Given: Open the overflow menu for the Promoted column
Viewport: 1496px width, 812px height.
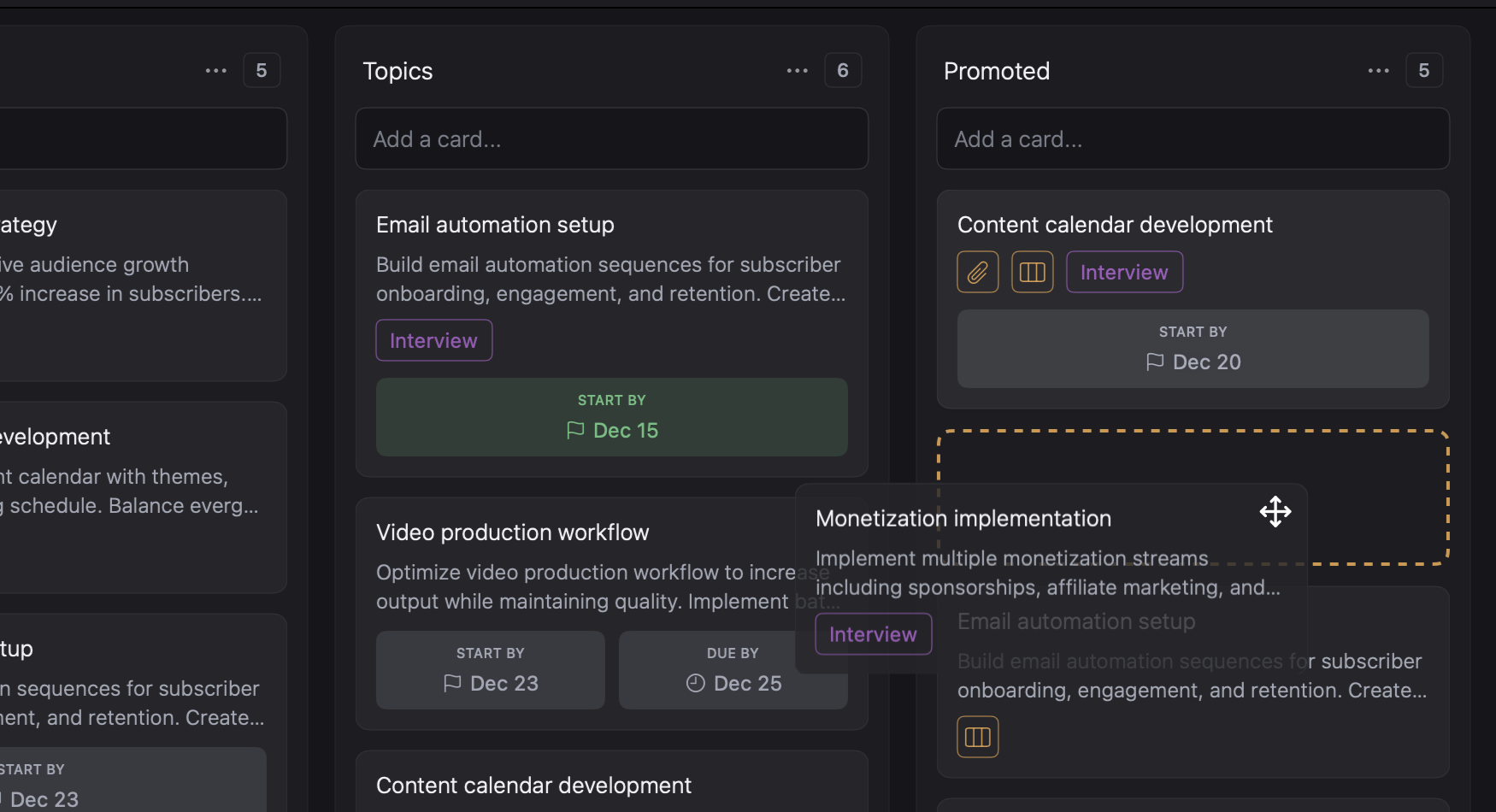Looking at the screenshot, I should 1377,70.
